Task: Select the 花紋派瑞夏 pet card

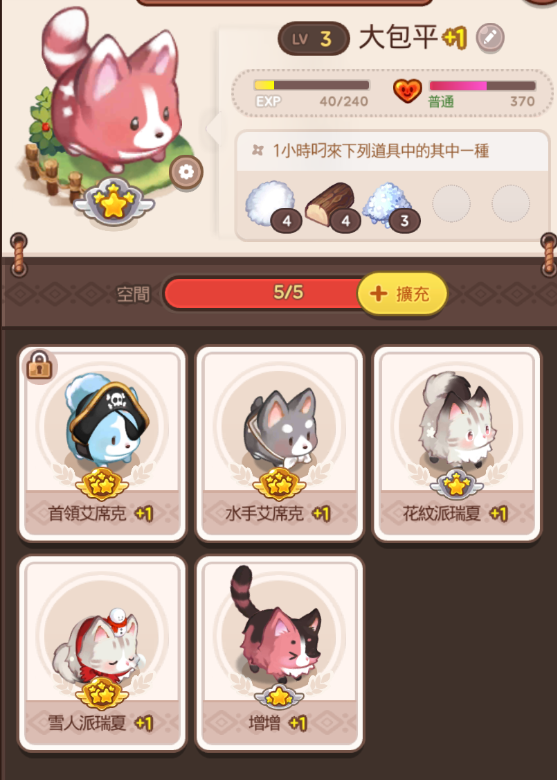Action: point(457,443)
